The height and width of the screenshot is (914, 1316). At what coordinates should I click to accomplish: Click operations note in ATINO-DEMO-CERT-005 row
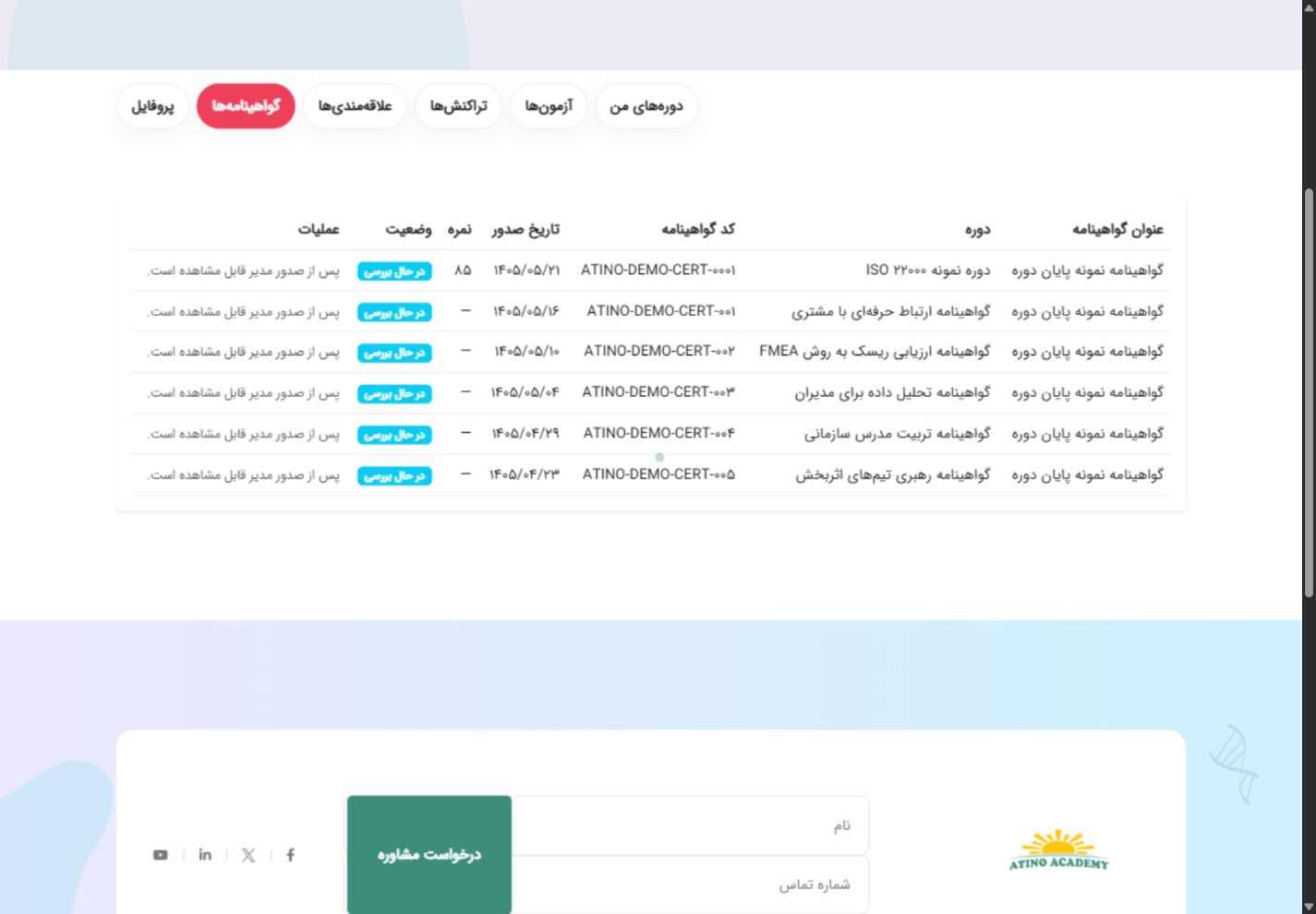pos(243,475)
